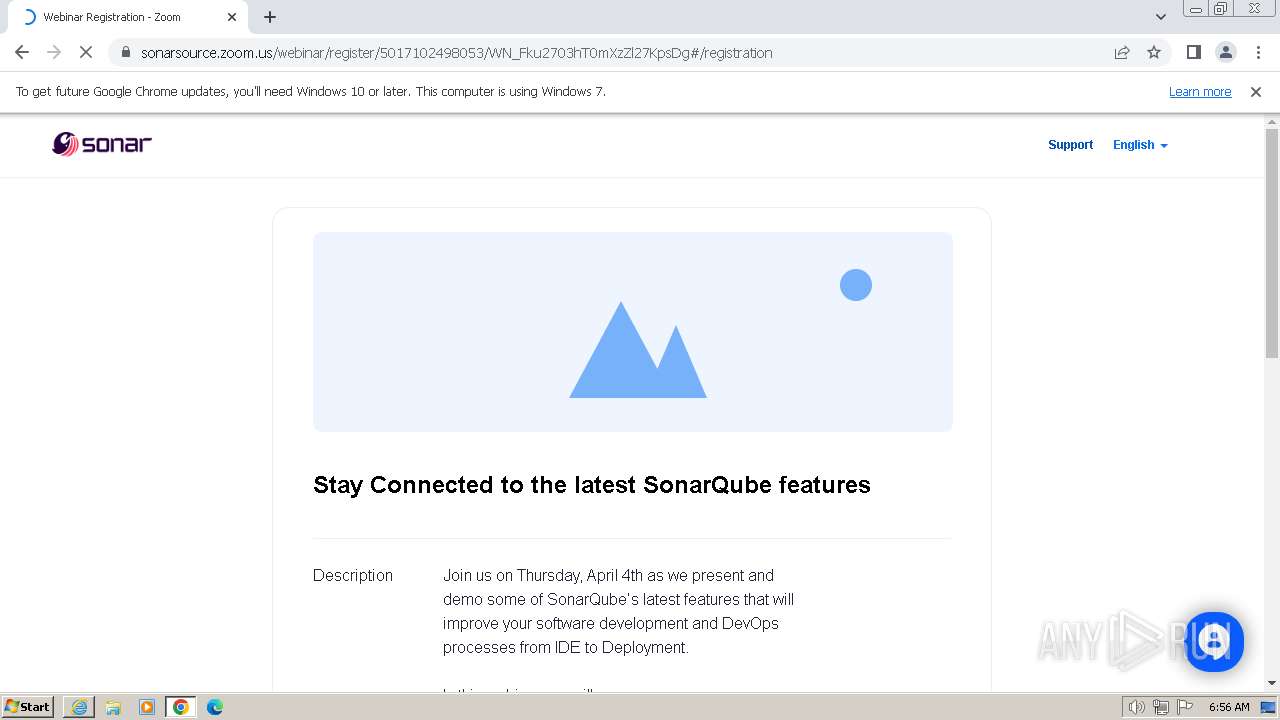This screenshot has height=720, width=1280.
Task: Go back to the previous page
Action: [22, 53]
